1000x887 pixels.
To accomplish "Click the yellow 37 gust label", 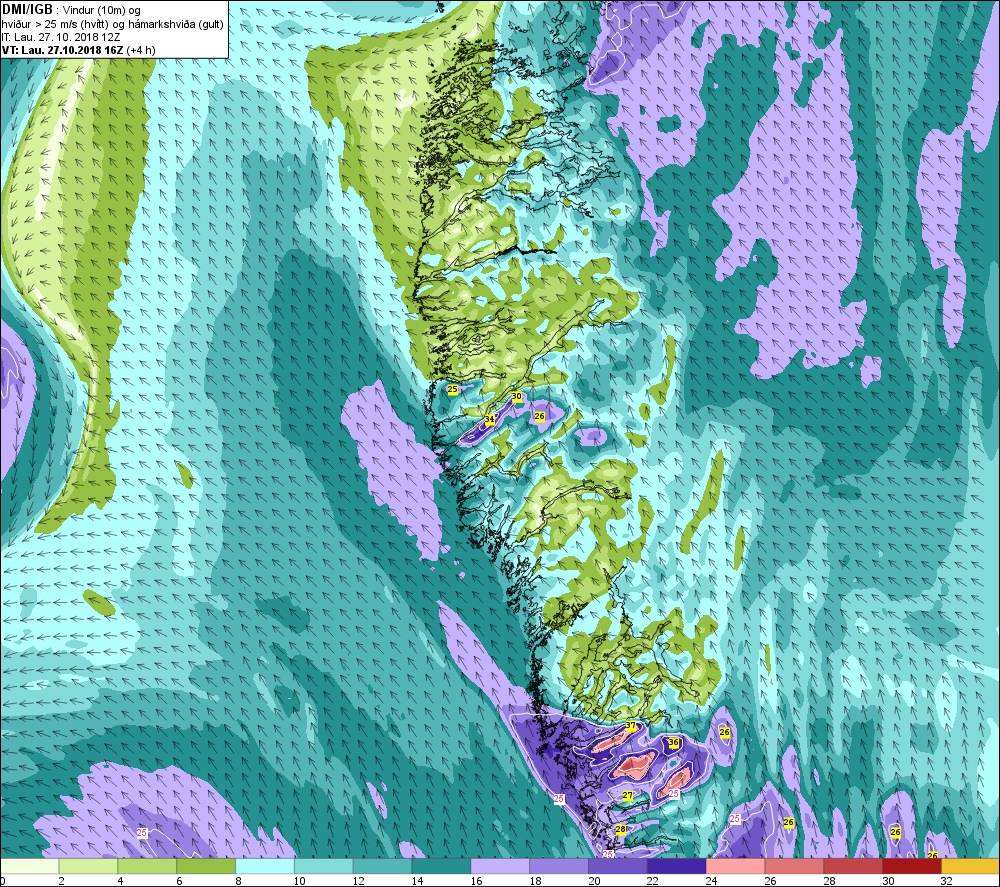I will coord(630,726).
